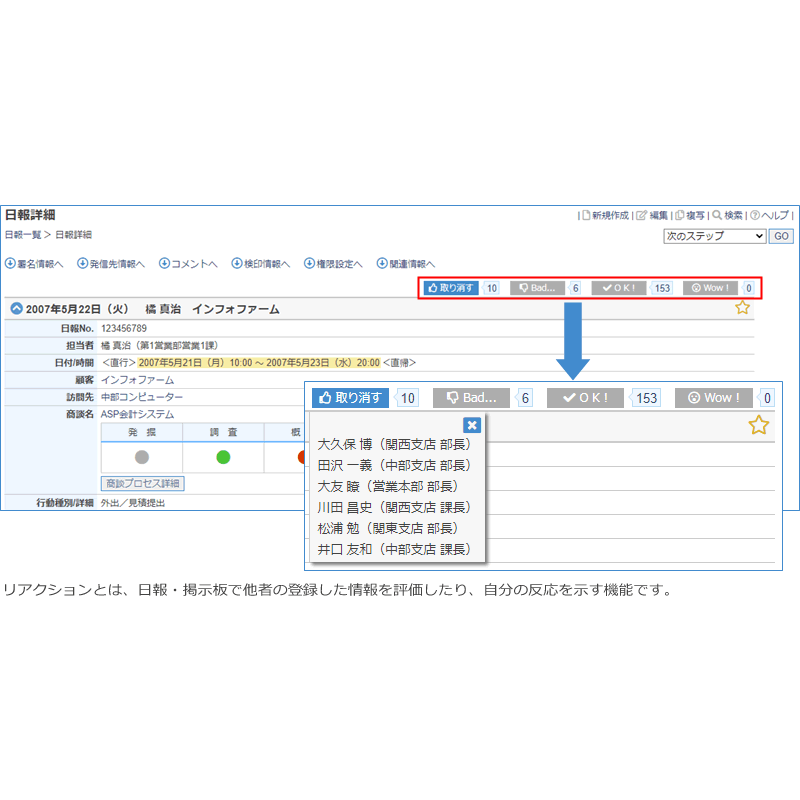Click the 複写 (copy) icon
This screenshot has height=800, width=800.
click(x=680, y=215)
